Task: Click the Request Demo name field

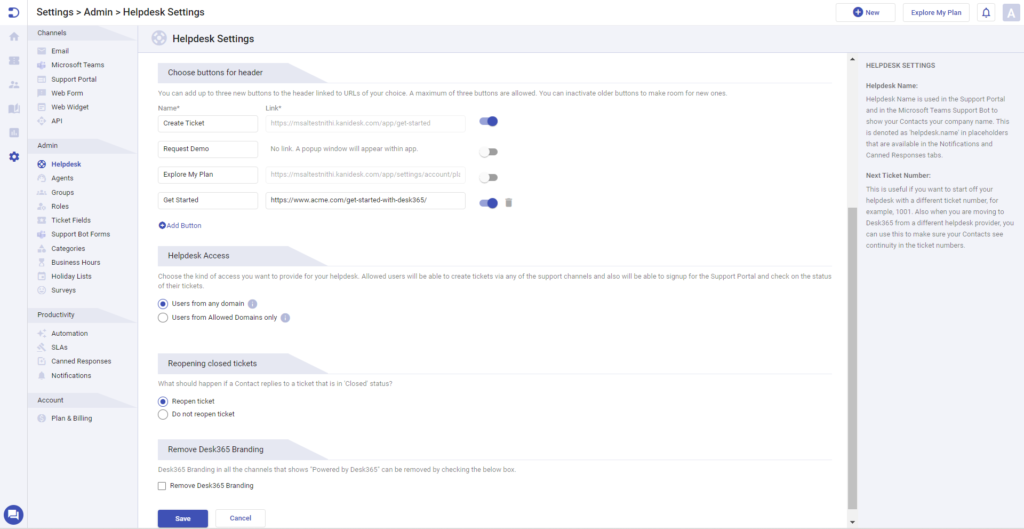Action: coord(208,149)
